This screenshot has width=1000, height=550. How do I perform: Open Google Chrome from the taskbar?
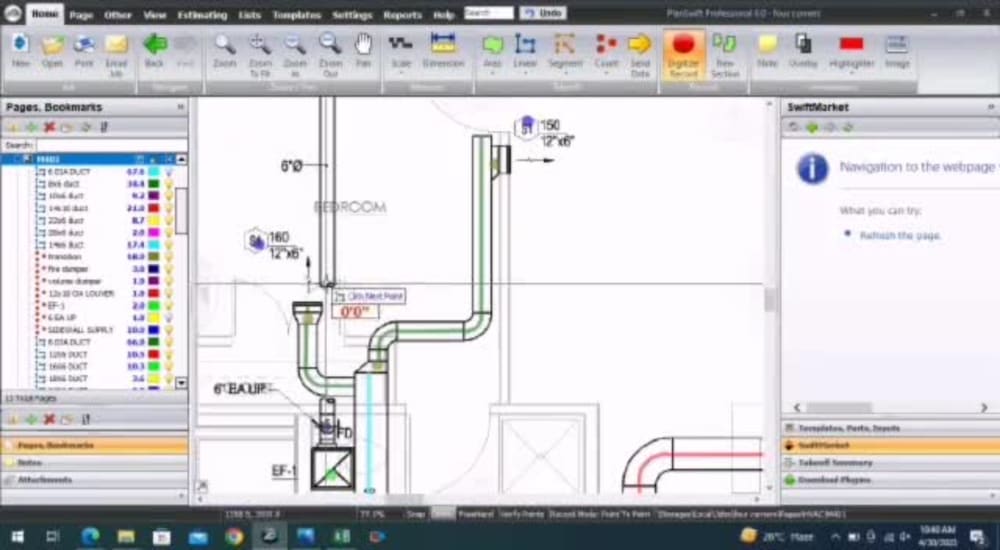pyautogui.click(x=235, y=537)
